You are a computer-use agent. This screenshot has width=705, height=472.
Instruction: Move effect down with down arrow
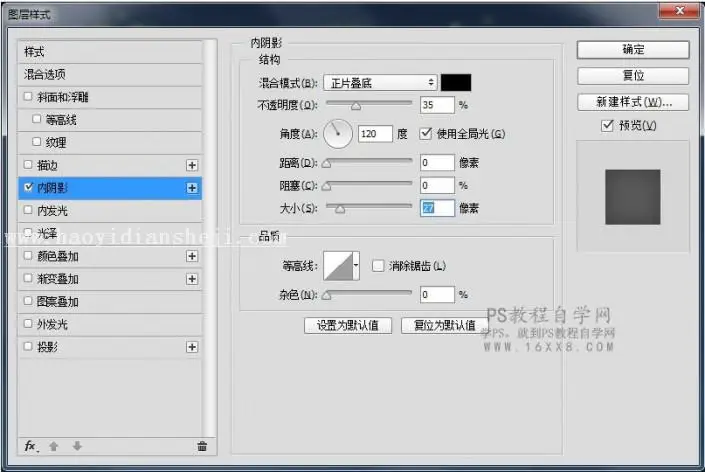77,446
